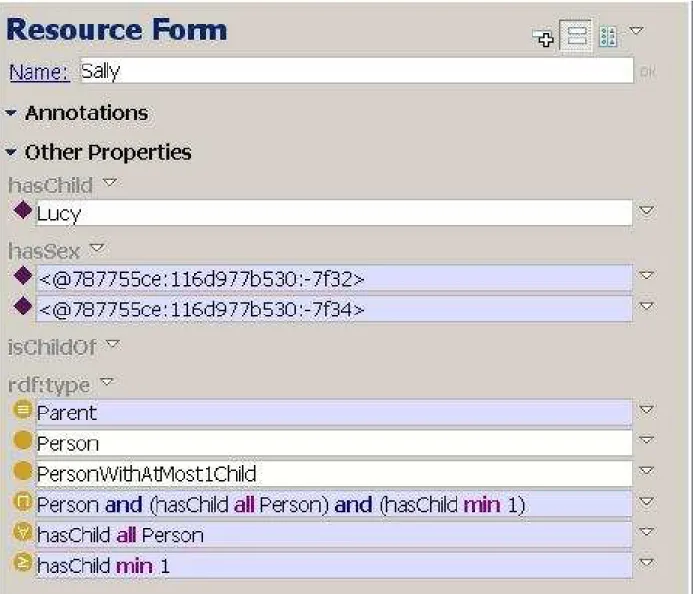Image resolution: width=693 pixels, height=594 pixels.
Task: Click the properties list view icon
Action: coord(608,37)
